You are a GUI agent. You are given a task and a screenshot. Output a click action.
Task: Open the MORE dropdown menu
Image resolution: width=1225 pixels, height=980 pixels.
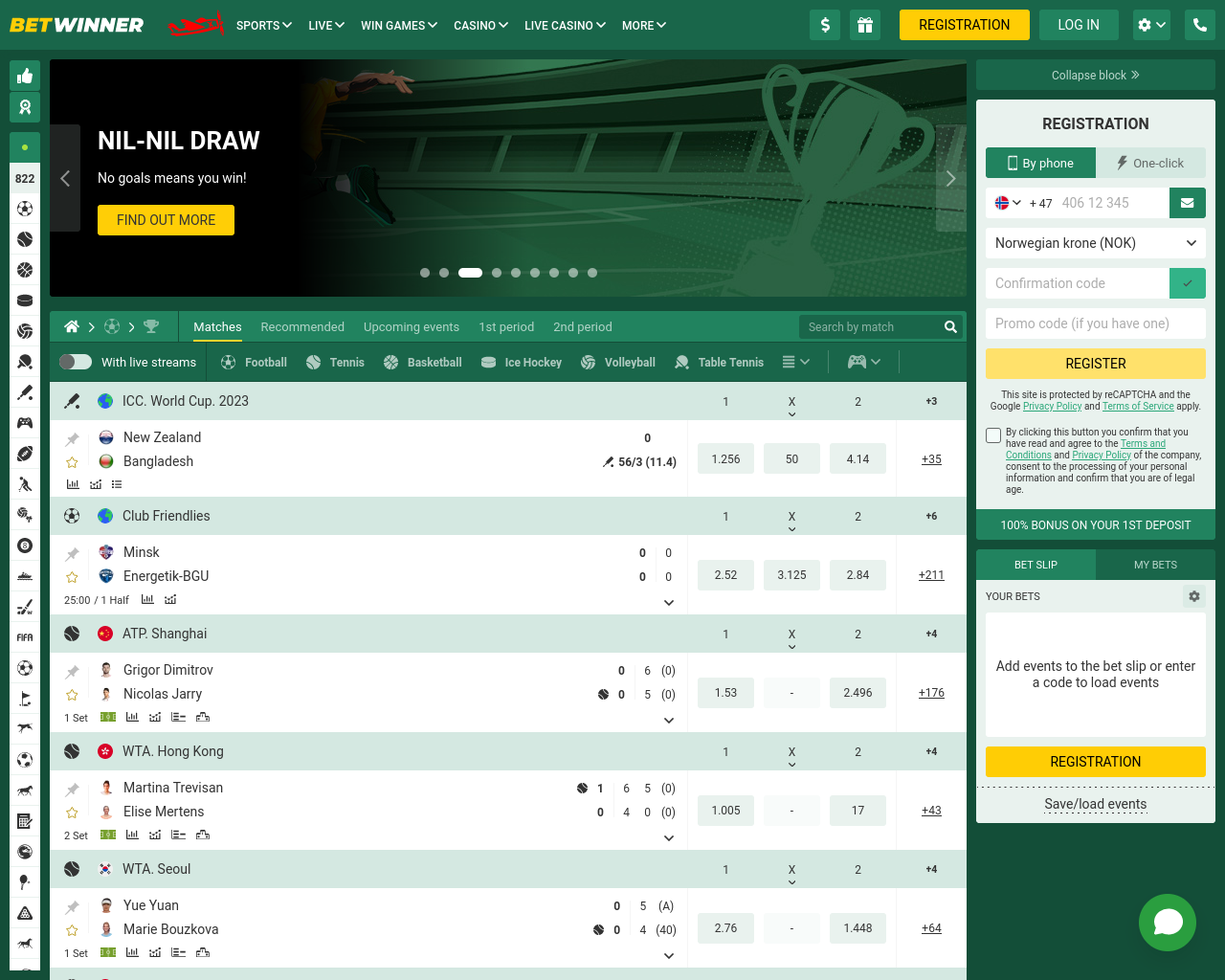tap(644, 25)
